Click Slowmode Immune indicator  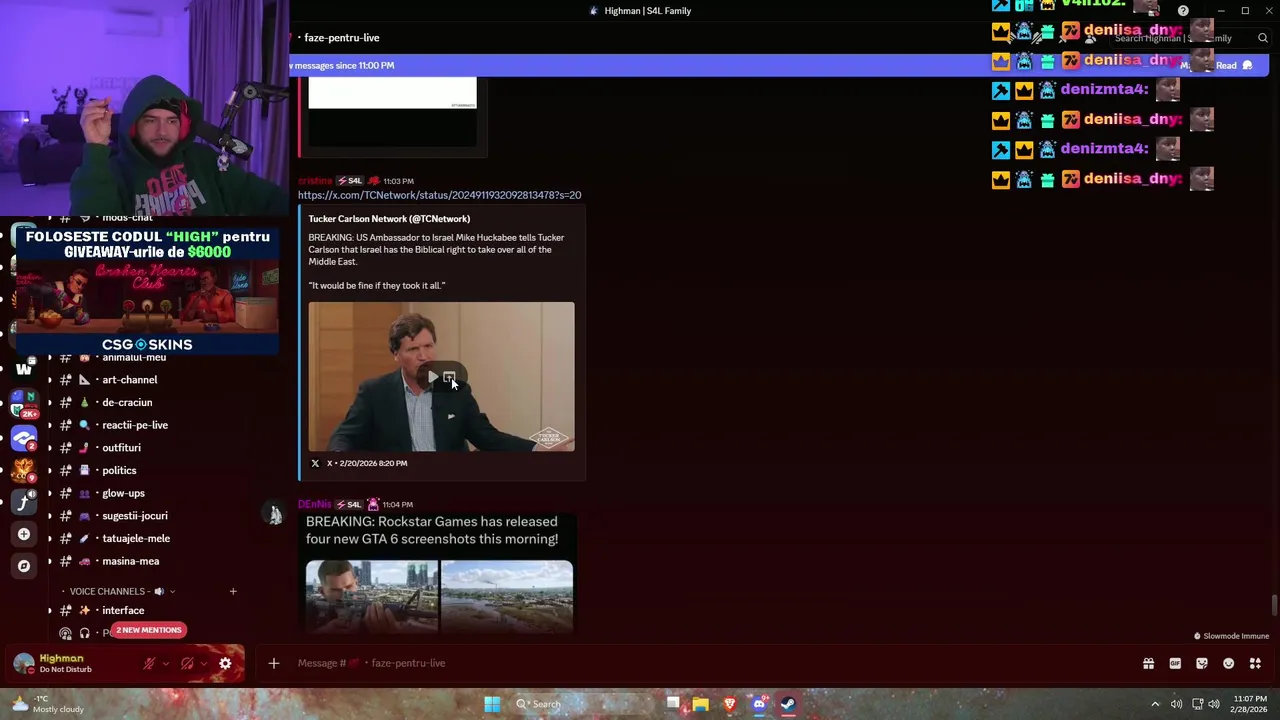[x=1230, y=636]
